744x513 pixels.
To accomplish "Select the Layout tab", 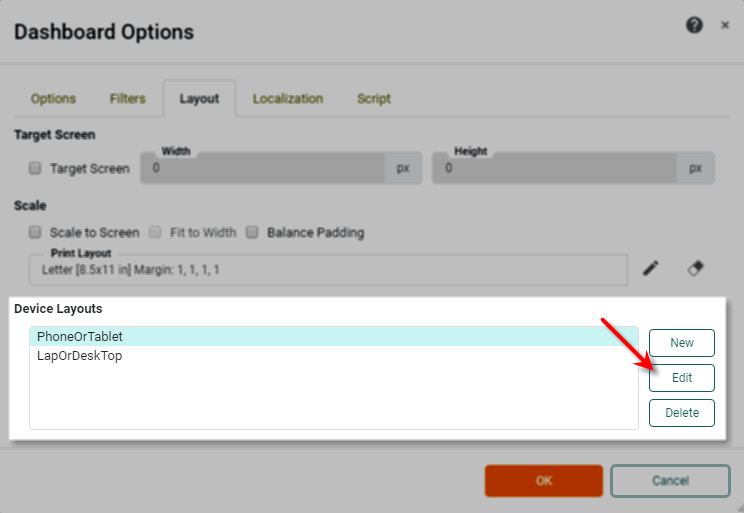I will [199, 99].
